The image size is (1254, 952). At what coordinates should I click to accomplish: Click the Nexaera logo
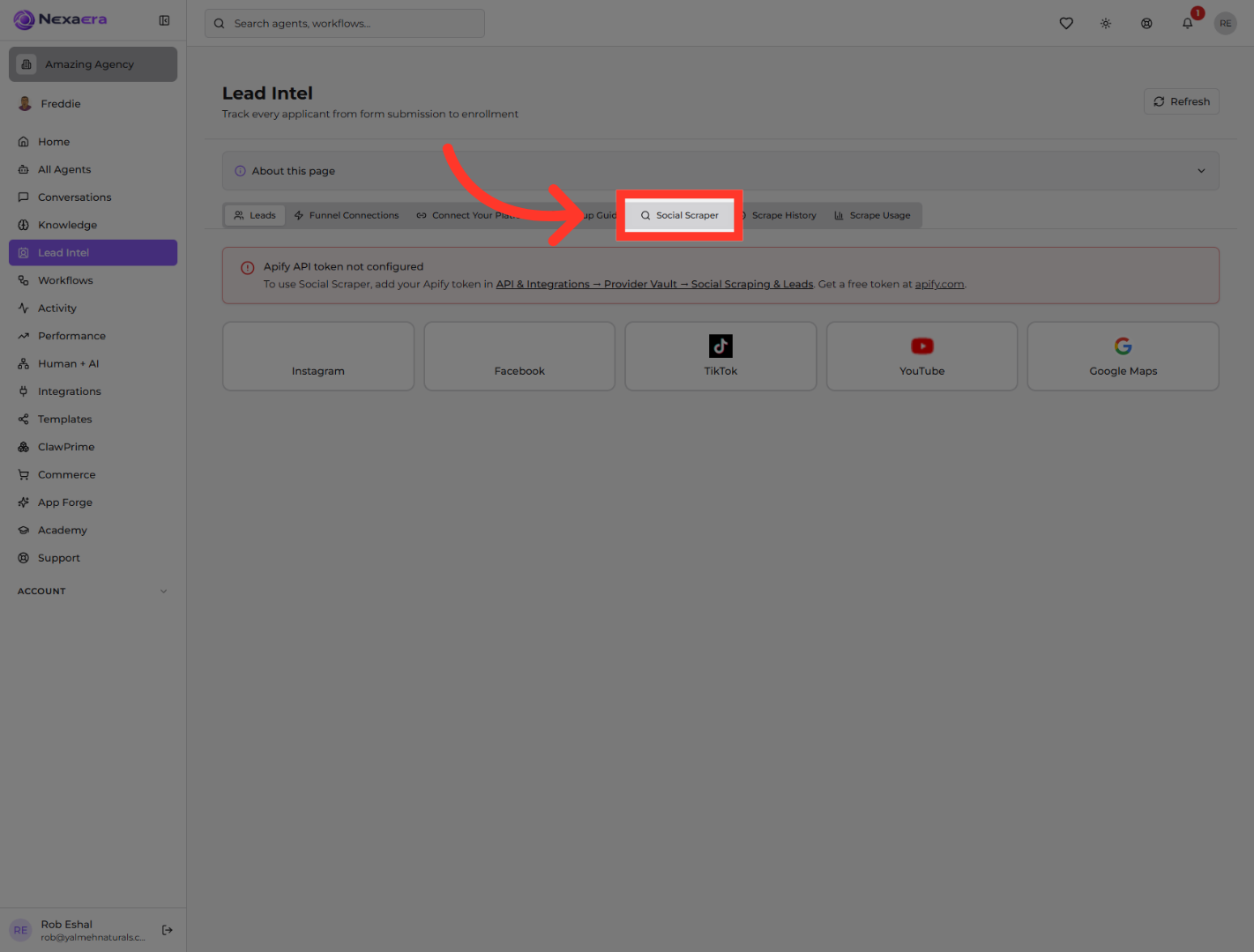coord(60,19)
